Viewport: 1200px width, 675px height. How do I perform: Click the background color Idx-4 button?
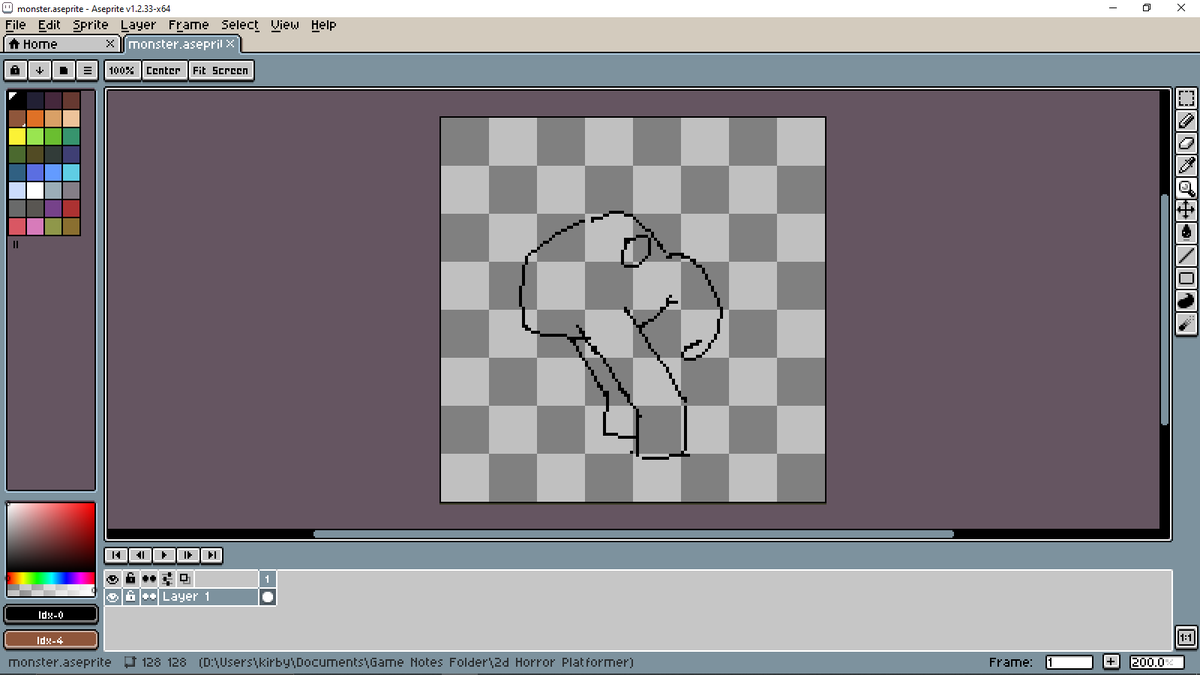click(51, 640)
